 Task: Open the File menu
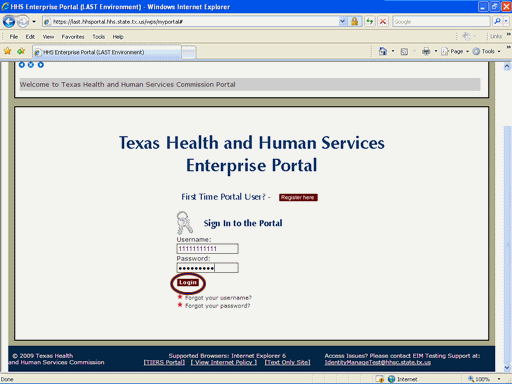14,37
